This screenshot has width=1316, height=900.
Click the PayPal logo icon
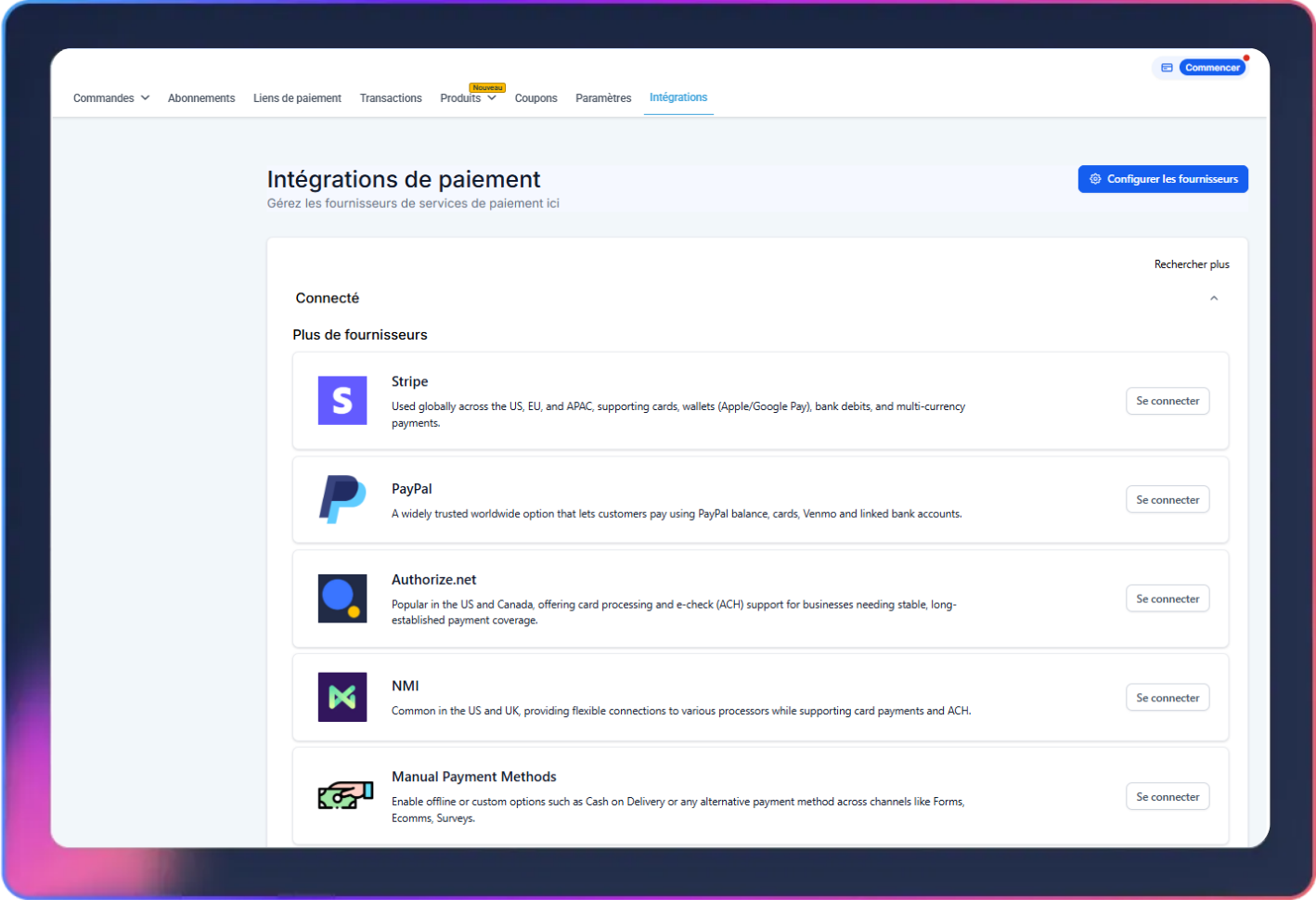[342, 499]
